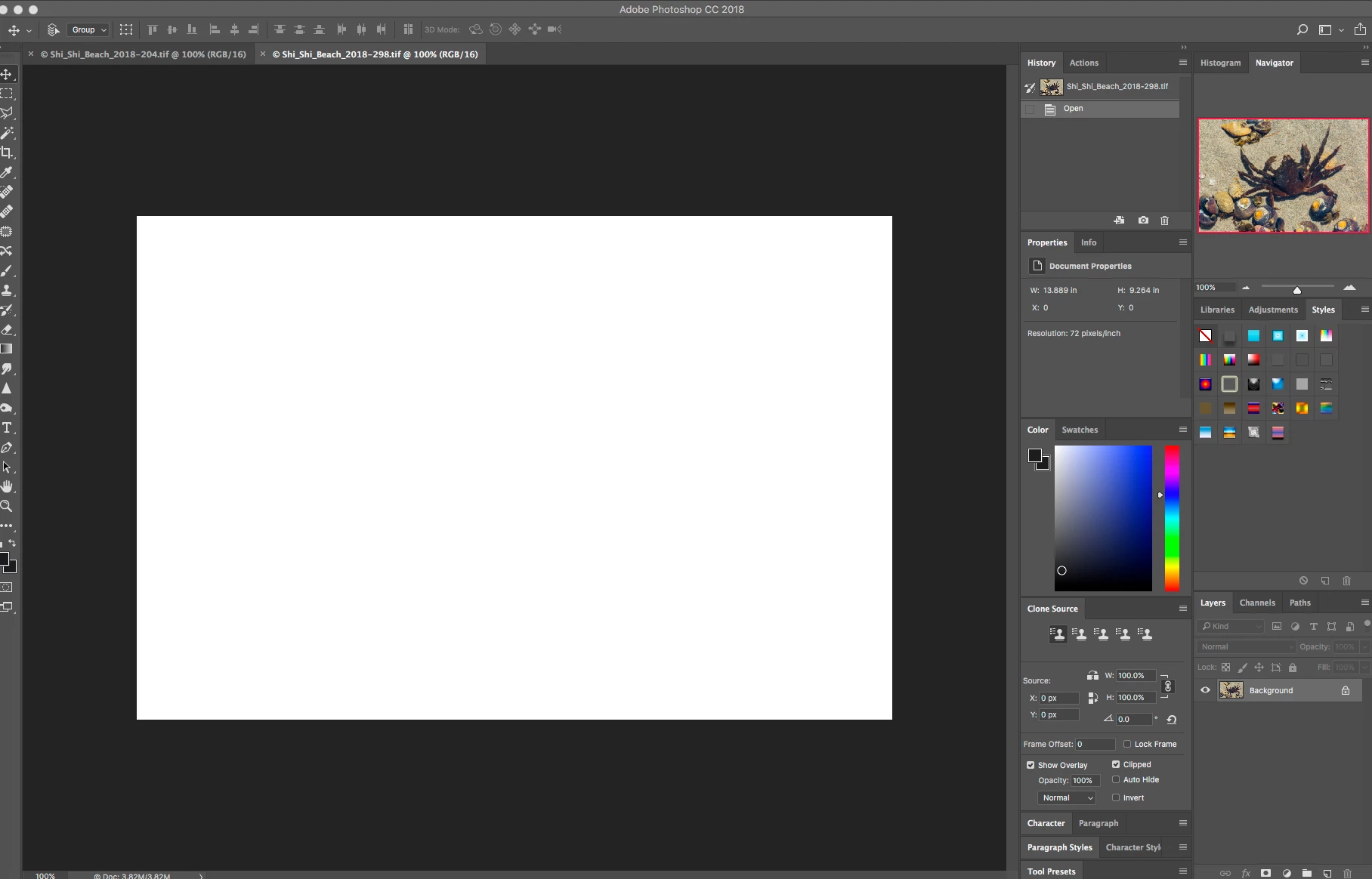The height and width of the screenshot is (879, 1372).
Task: Toggle Clipped checkbox
Action: [x=1115, y=764]
